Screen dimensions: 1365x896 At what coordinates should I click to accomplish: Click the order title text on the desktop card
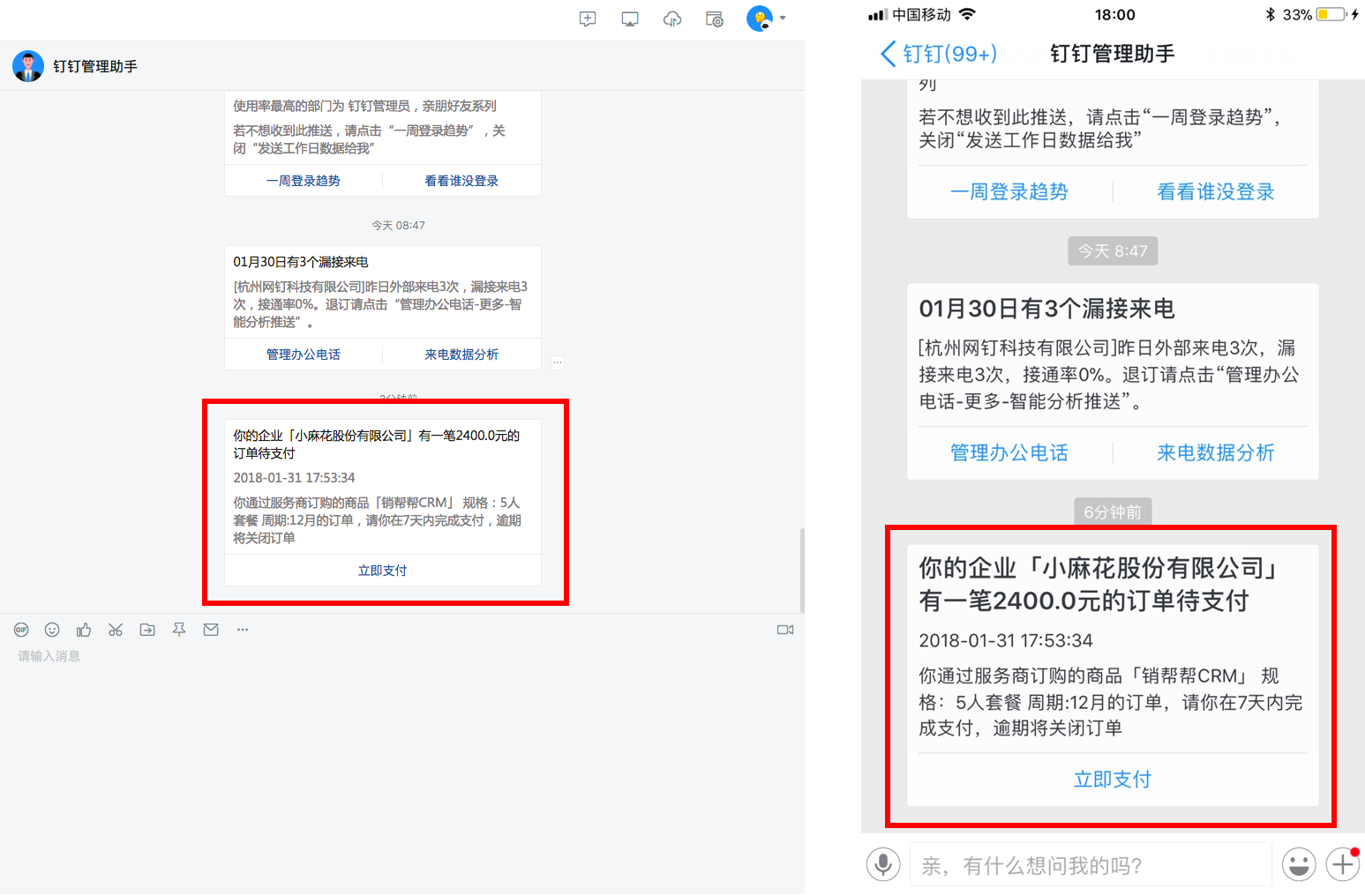tap(377, 444)
